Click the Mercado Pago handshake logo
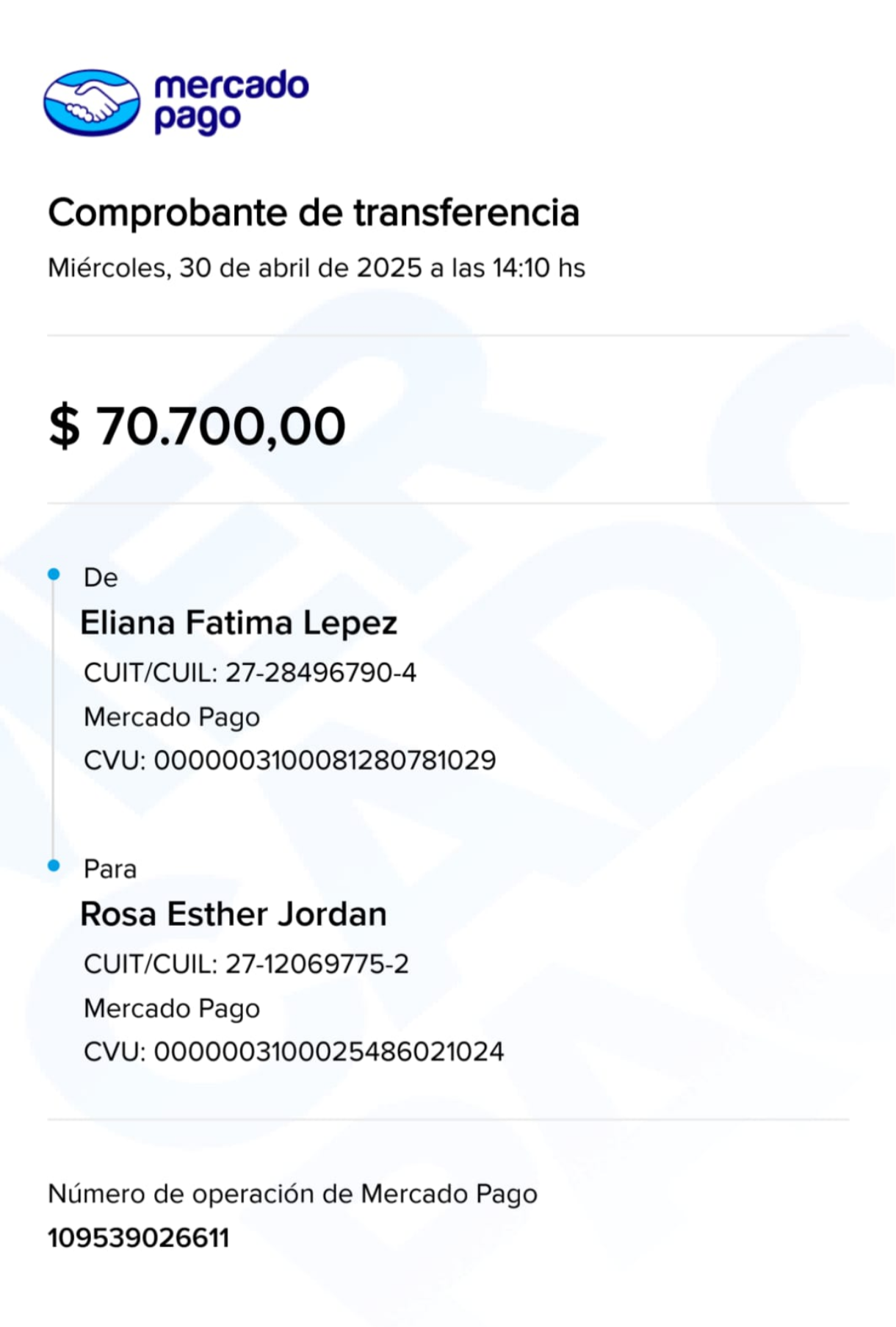The height and width of the screenshot is (1327, 896). pyautogui.click(x=92, y=103)
